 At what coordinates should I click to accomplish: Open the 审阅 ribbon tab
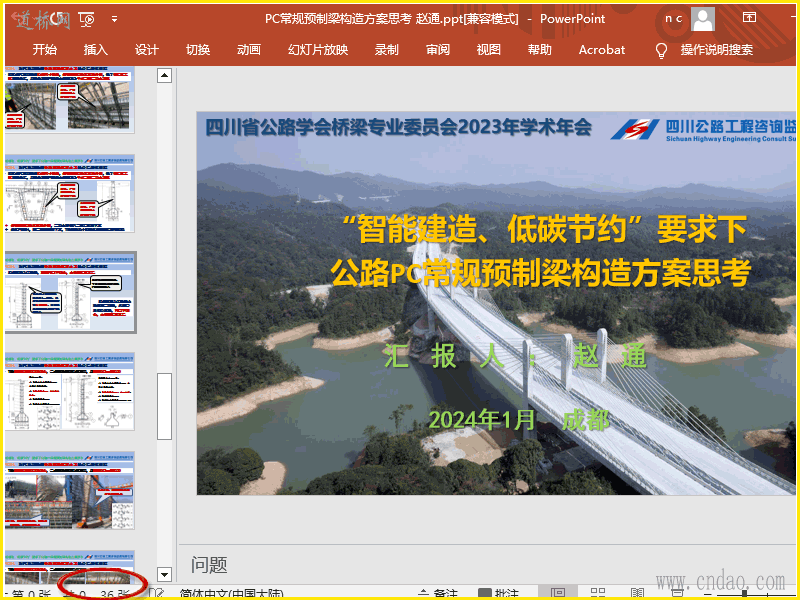point(438,49)
